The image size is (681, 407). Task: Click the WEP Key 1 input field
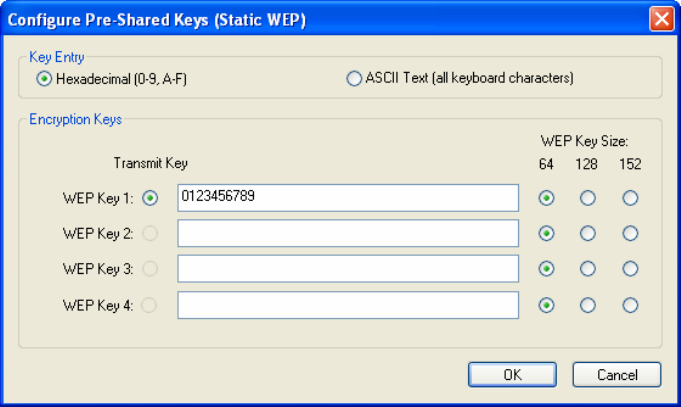(348, 198)
